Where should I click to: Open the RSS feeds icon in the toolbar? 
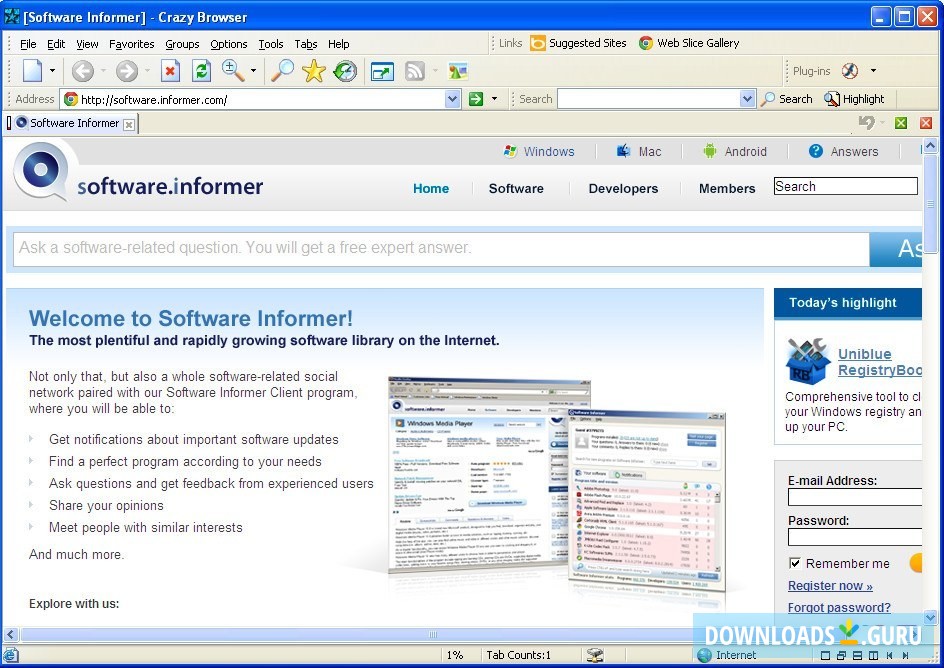414,71
